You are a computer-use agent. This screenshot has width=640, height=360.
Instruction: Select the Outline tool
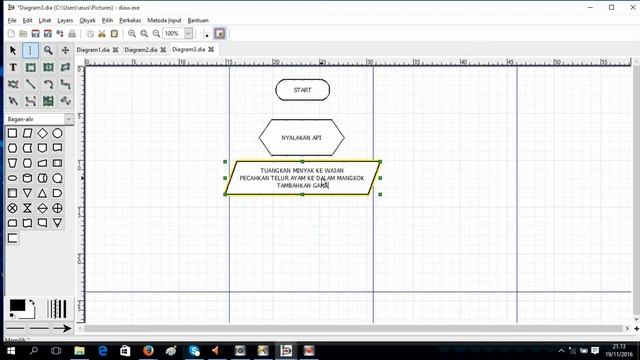point(65,101)
